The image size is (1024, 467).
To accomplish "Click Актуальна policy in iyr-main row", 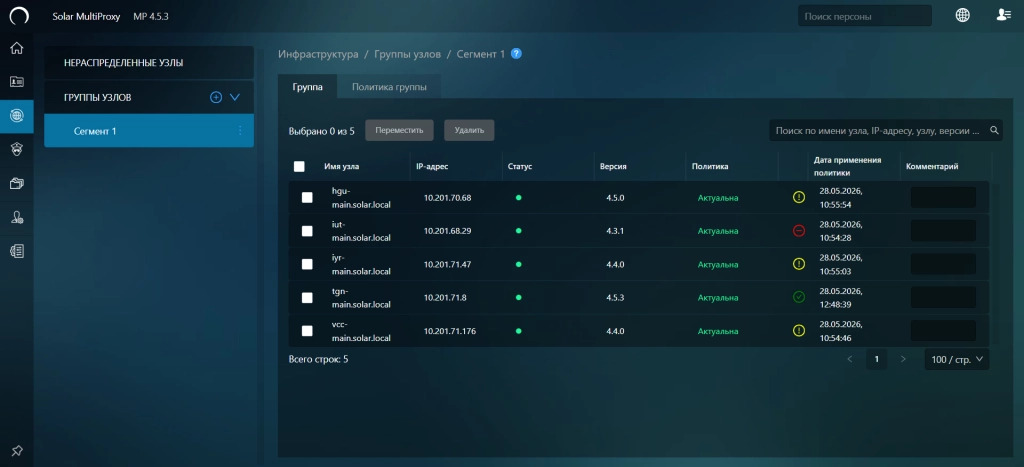I will click(718, 264).
